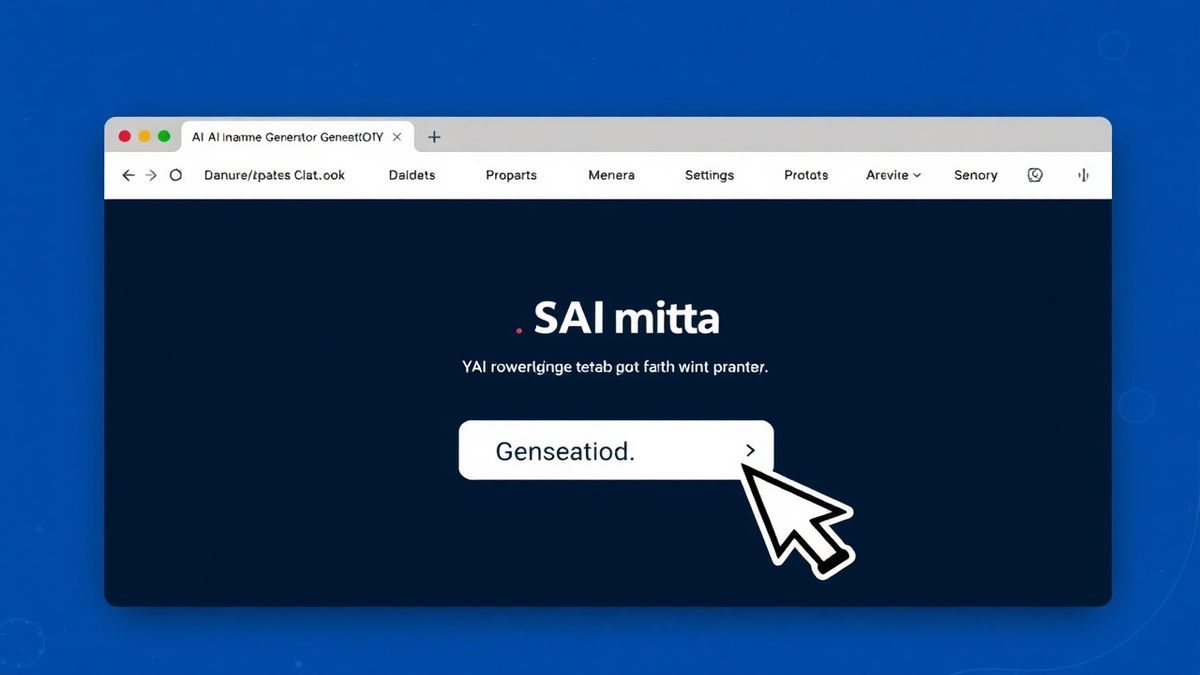Click the SAI mitta heading
1200x675 pixels.
point(626,319)
